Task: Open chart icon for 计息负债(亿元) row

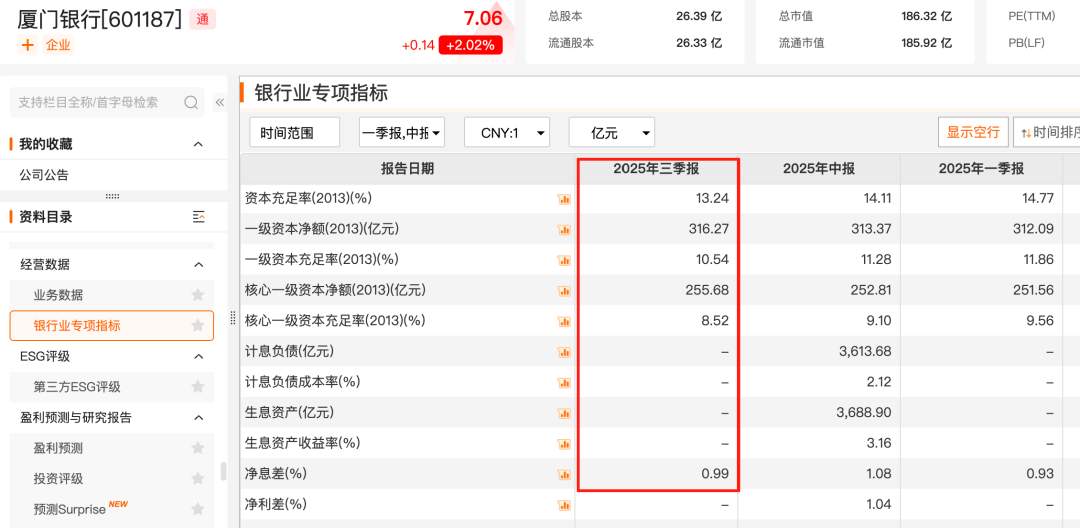Action: [563, 352]
